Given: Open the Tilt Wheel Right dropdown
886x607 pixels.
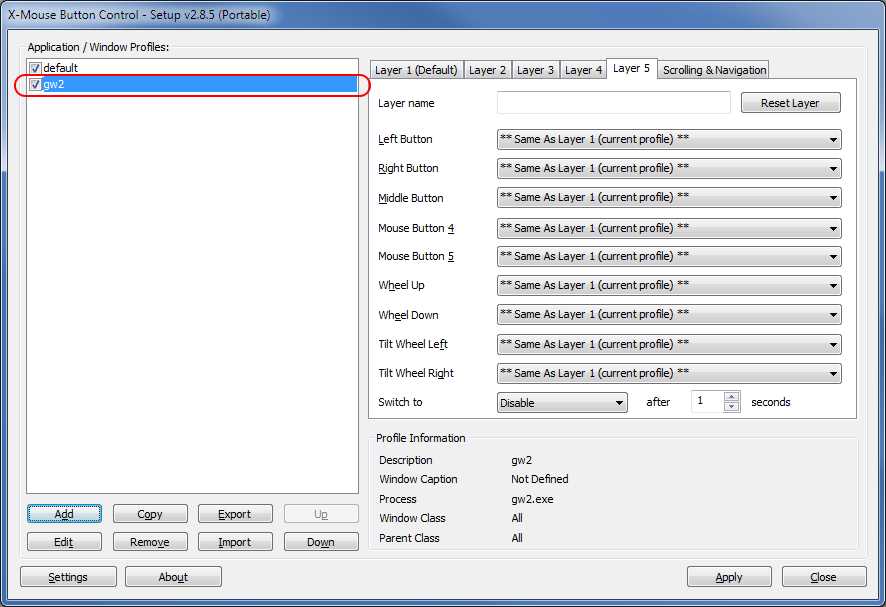Looking at the screenshot, I should [668, 374].
